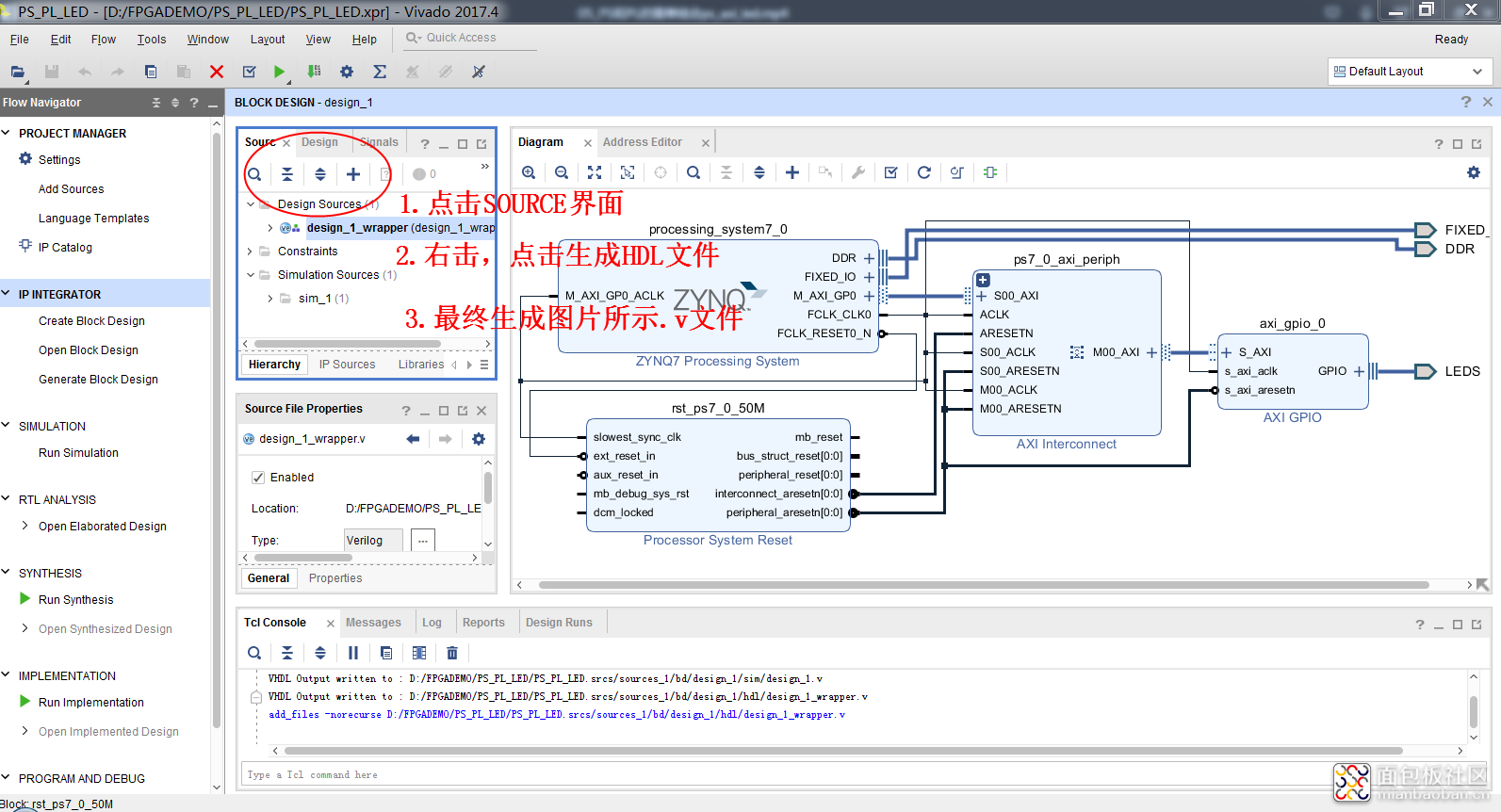Click the green Run toolbar arrow
Screen dimensions: 1501x812
click(x=279, y=72)
